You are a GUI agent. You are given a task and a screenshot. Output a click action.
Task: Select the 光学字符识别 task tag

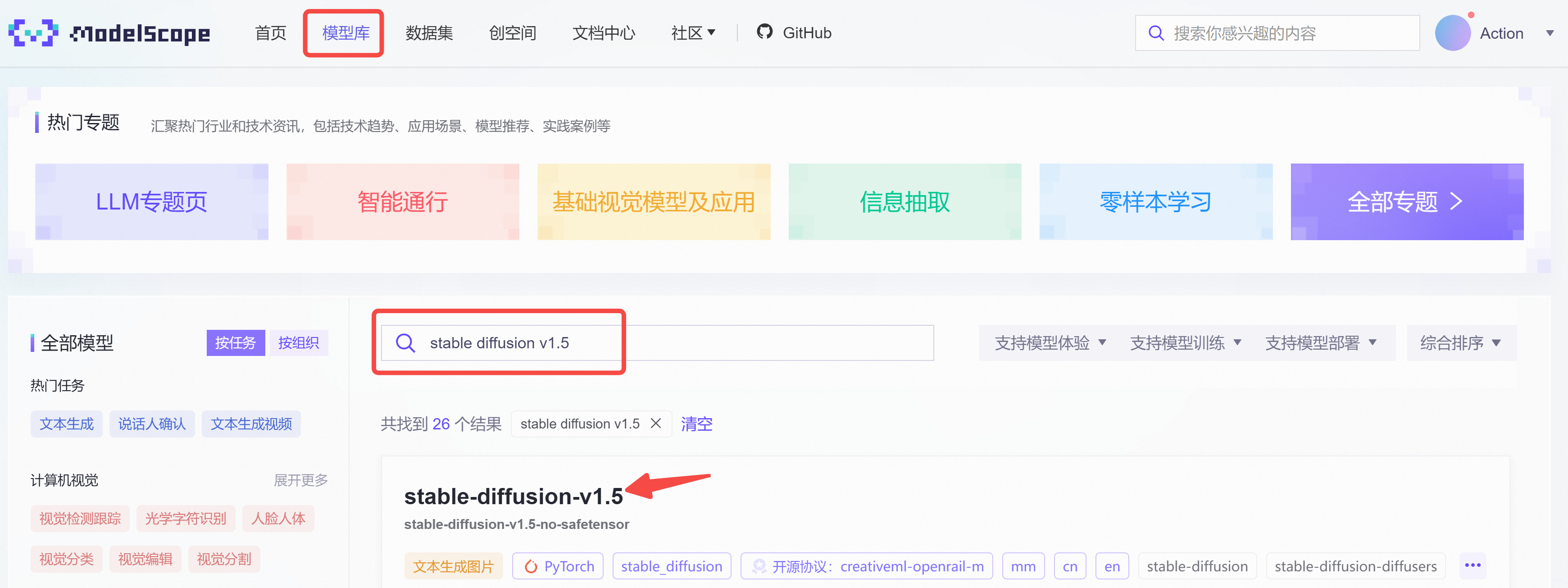186,518
